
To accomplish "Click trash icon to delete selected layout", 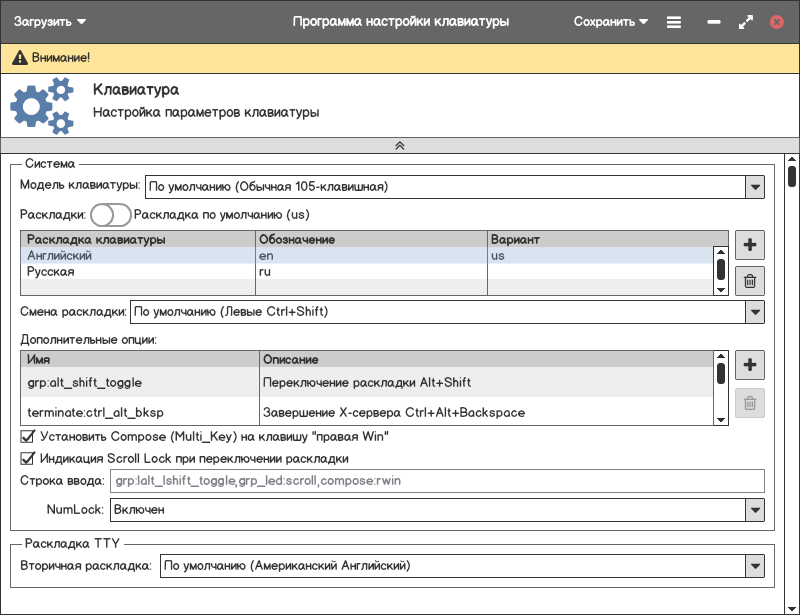I will click(750, 282).
